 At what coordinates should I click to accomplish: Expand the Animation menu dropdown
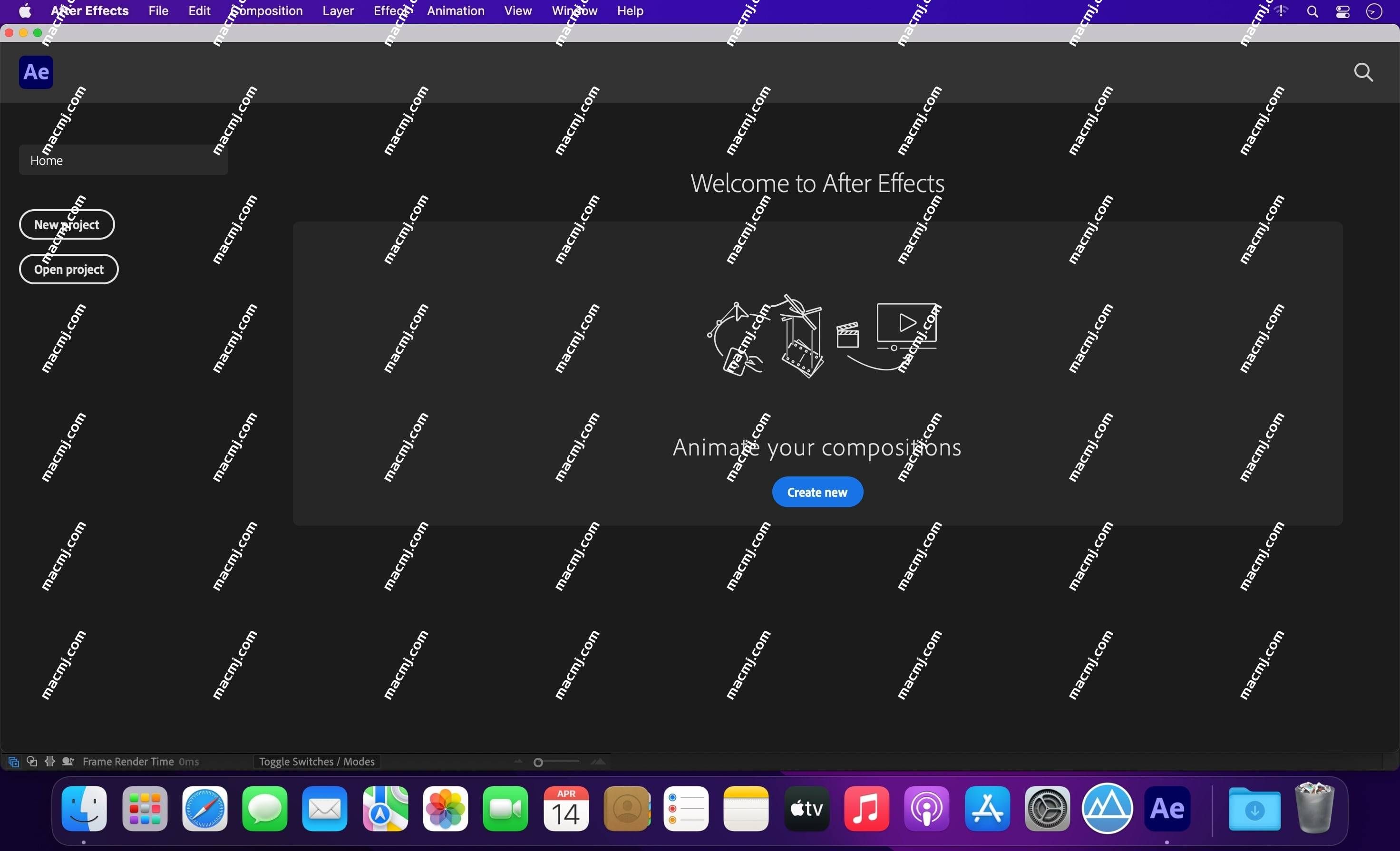click(x=455, y=11)
